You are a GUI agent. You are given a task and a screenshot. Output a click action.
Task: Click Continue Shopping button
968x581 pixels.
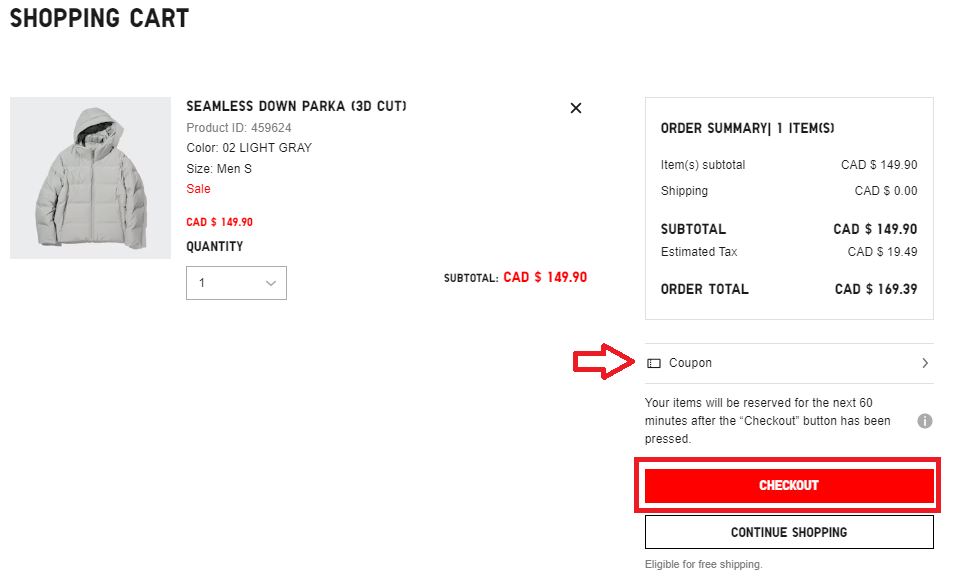789,532
